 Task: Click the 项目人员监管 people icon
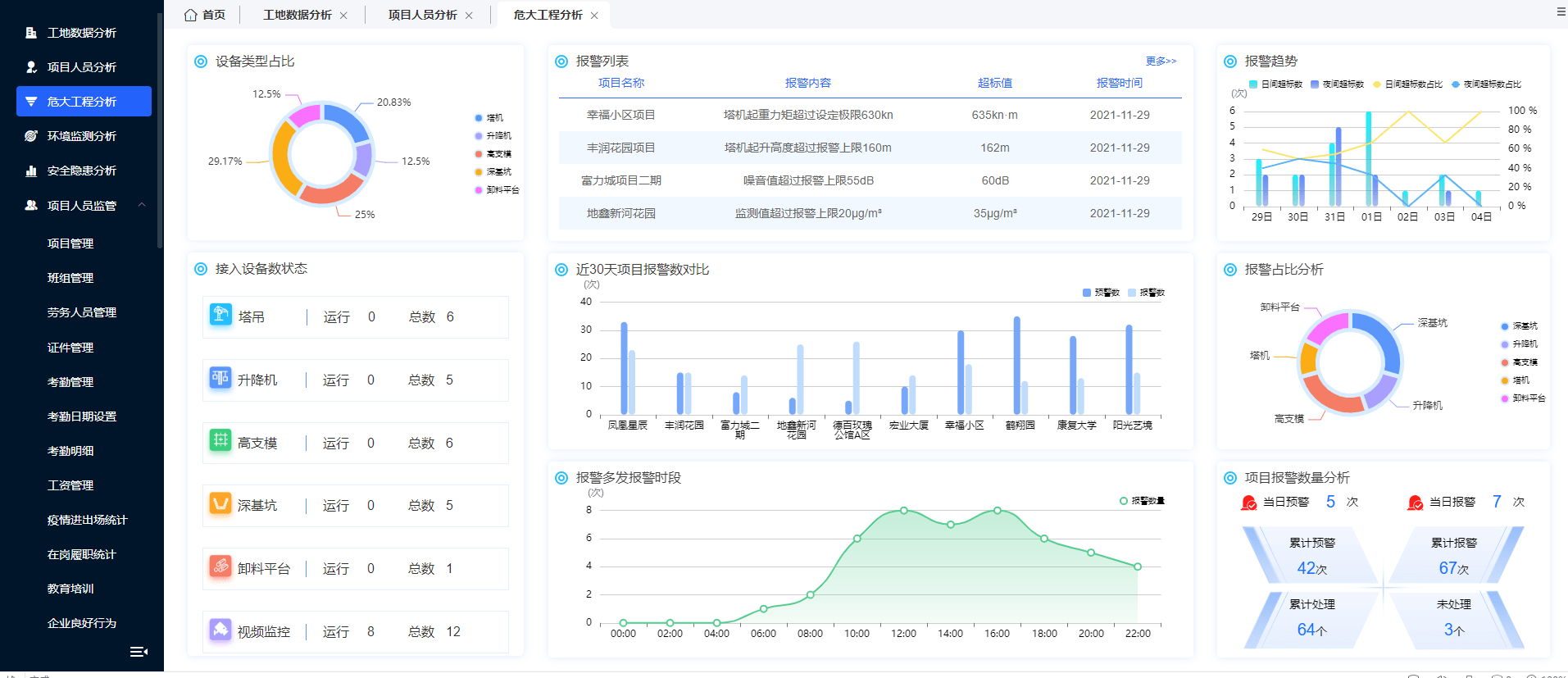[31, 205]
